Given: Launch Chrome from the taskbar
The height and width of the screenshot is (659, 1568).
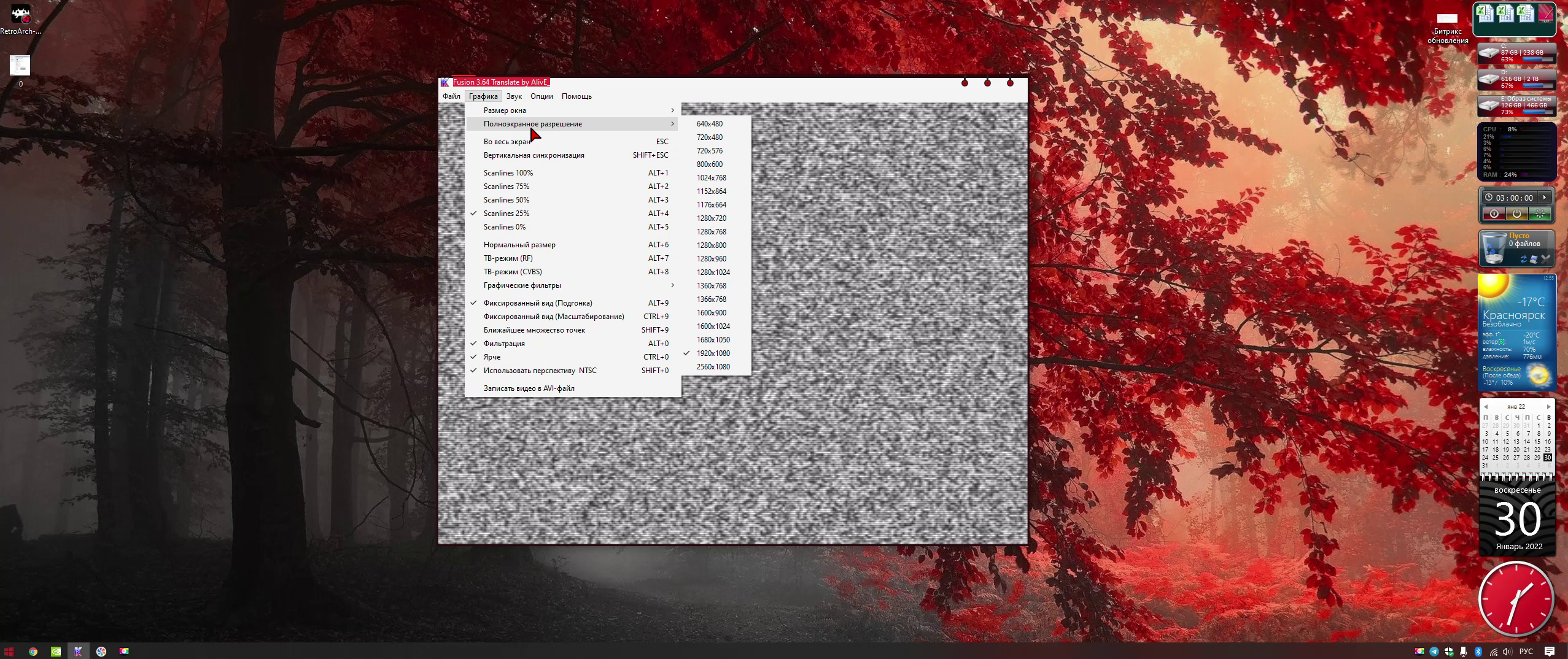Looking at the screenshot, I should click(x=33, y=651).
